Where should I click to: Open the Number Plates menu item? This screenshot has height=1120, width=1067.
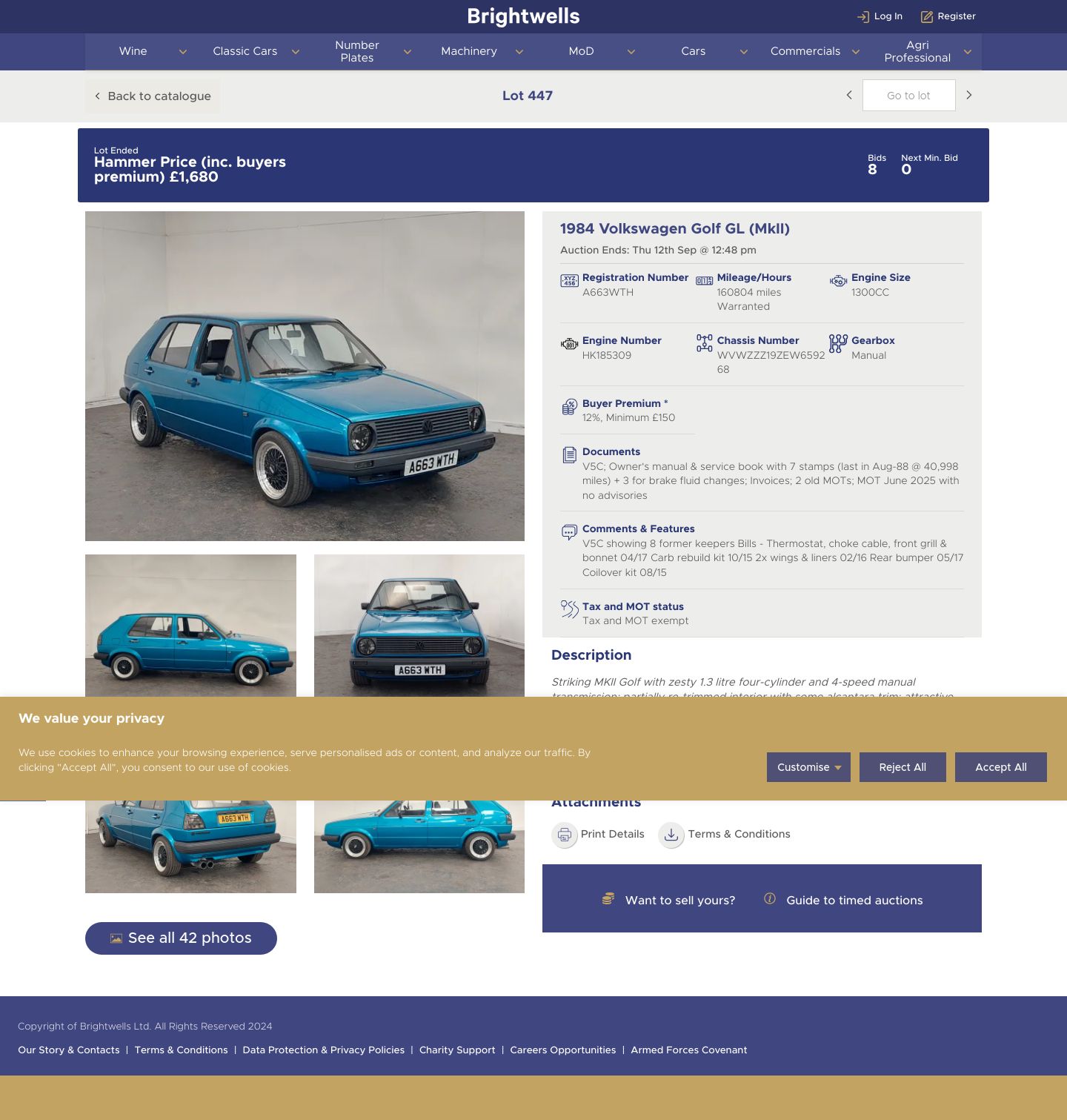[357, 51]
